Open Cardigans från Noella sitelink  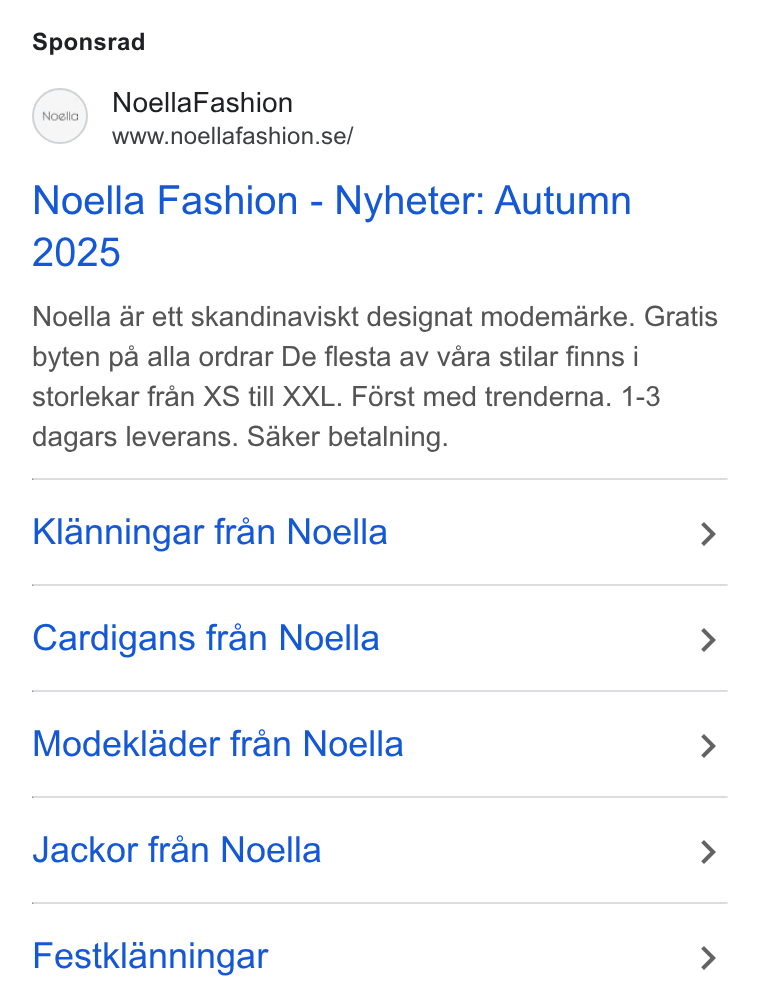pyautogui.click(x=206, y=638)
